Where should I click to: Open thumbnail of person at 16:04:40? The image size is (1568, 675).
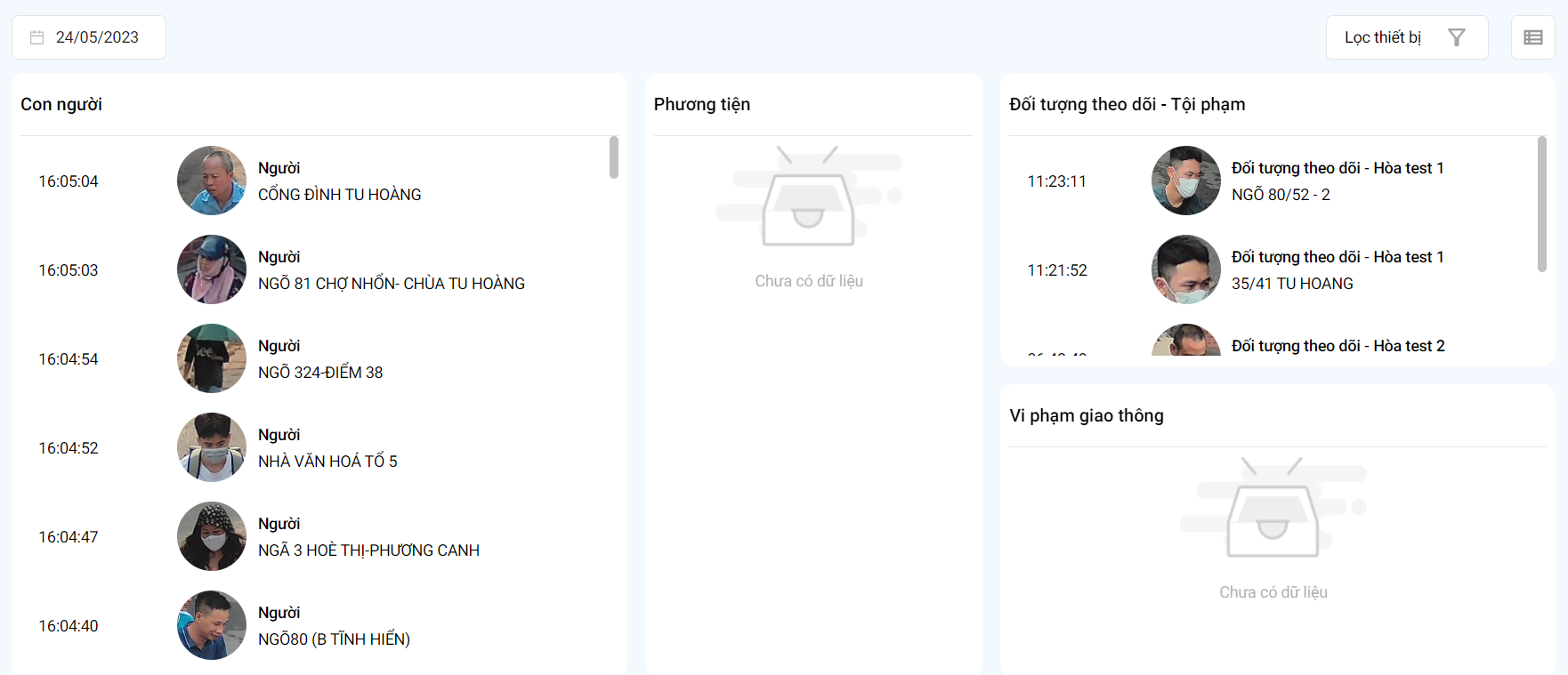(212, 625)
